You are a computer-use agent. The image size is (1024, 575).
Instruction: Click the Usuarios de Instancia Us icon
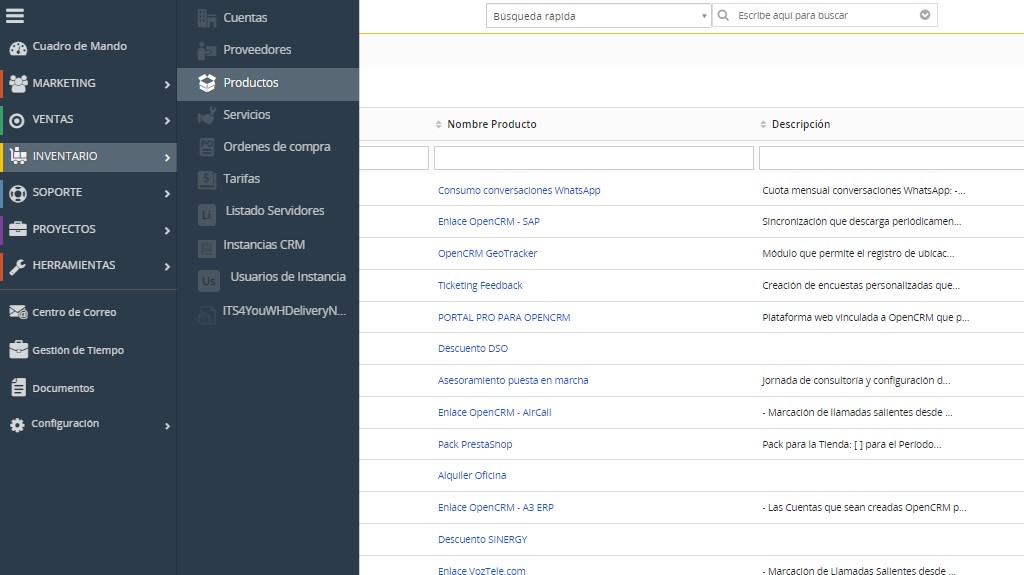coord(208,280)
